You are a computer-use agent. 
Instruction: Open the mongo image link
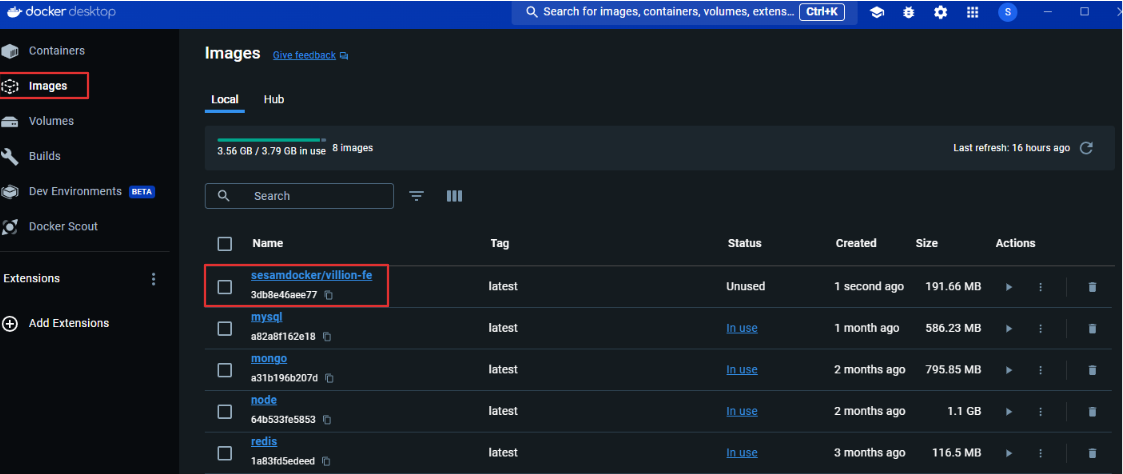tap(269, 358)
